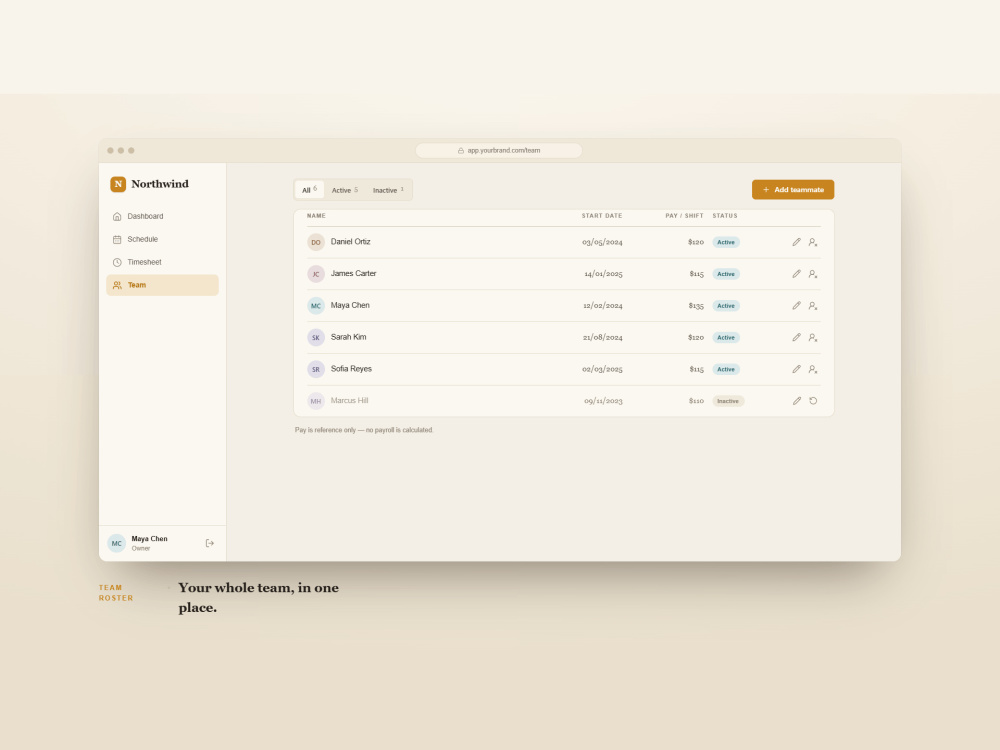Go to Schedule in the sidebar

coord(162,239)
